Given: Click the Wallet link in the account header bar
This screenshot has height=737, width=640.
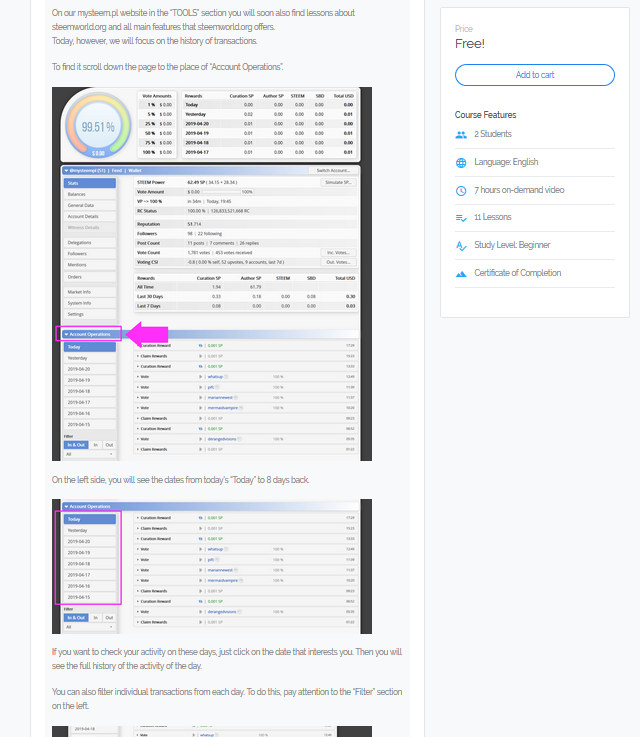Looking at the screenshot, I should 135,171.
